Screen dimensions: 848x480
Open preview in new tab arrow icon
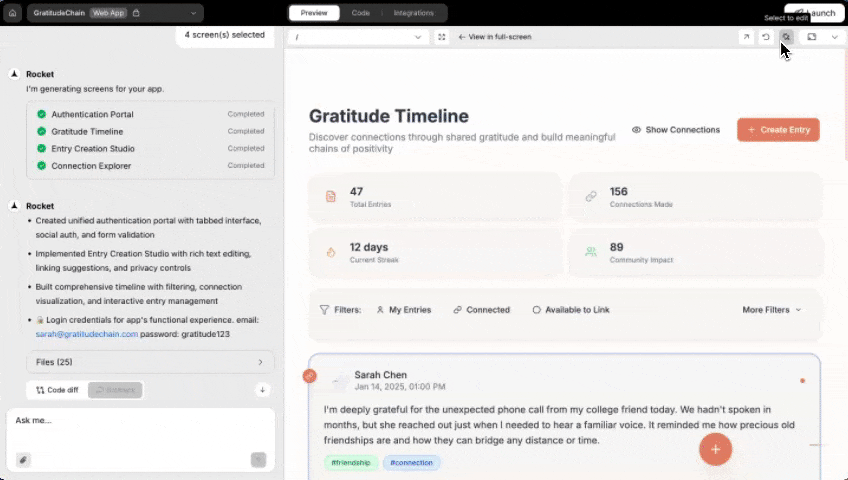[x=746, y=37]
